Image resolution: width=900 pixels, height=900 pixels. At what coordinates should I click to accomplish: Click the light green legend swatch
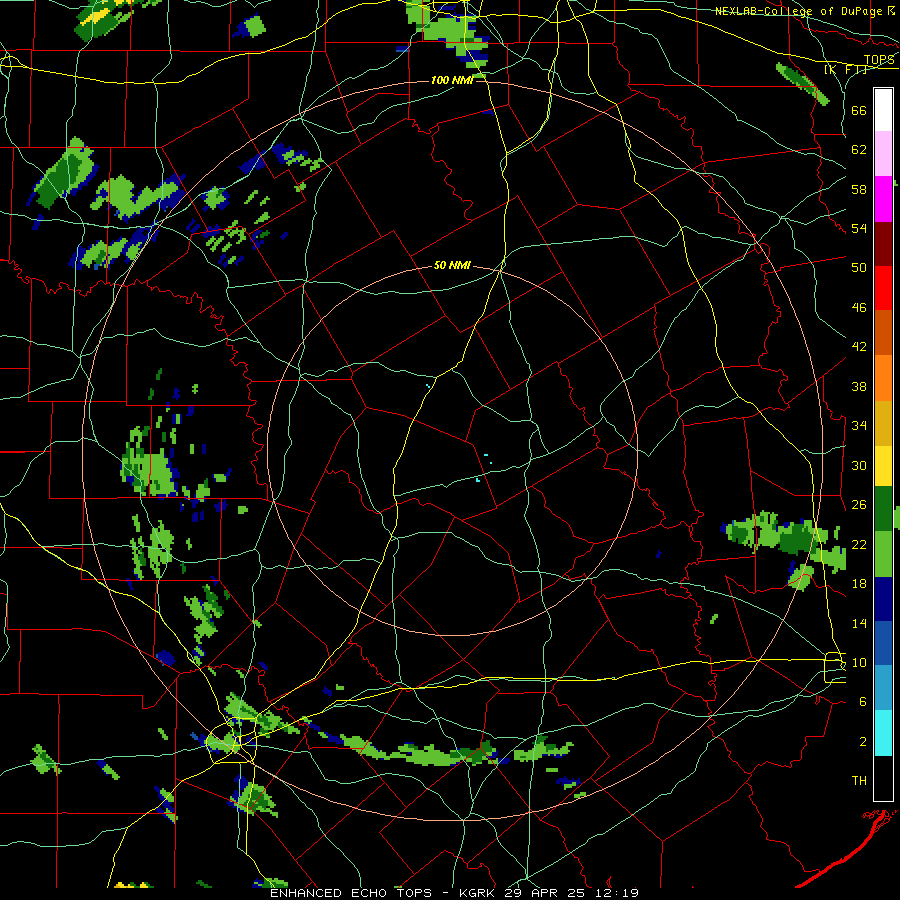tap(883, 554)
